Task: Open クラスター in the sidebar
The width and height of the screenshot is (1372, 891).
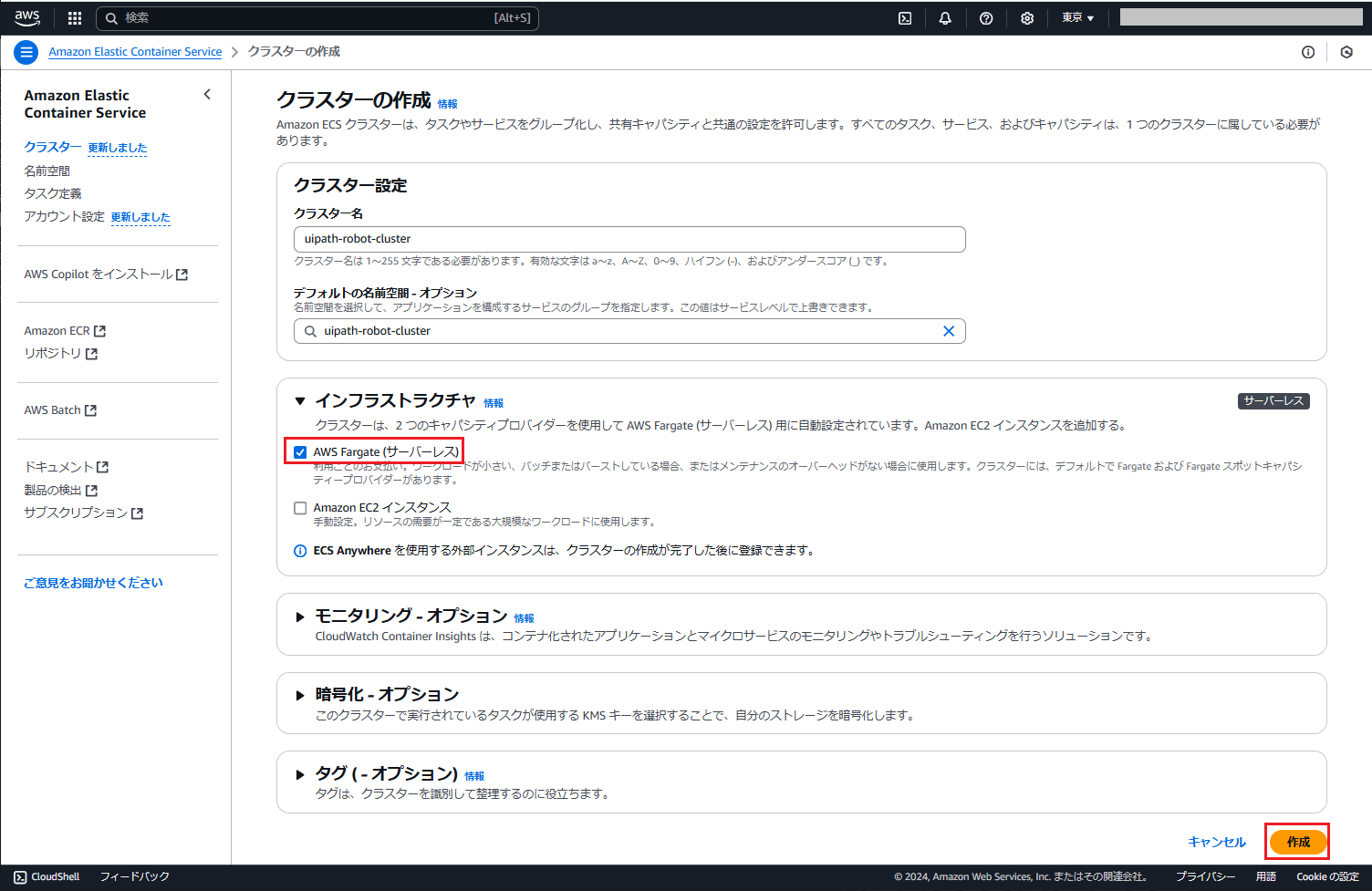Action: pyautogui.click(x=53, y=147)
